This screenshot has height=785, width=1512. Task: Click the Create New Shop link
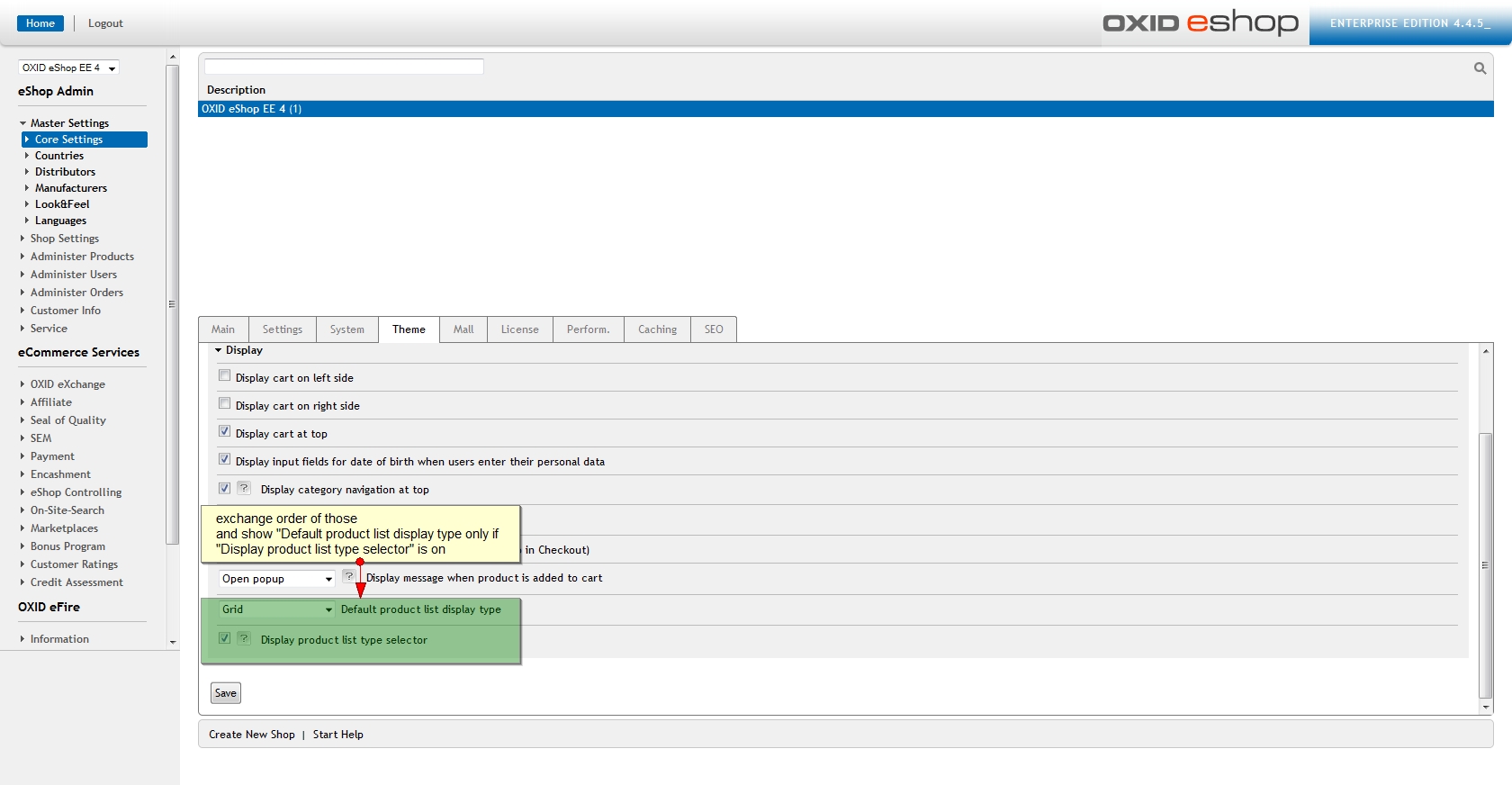252,735
